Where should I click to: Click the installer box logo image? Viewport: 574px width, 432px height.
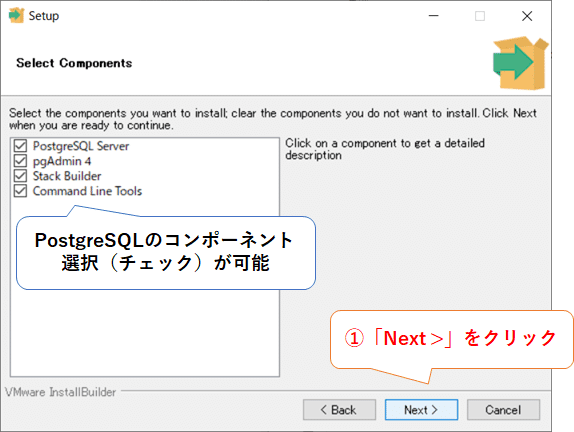521,63
